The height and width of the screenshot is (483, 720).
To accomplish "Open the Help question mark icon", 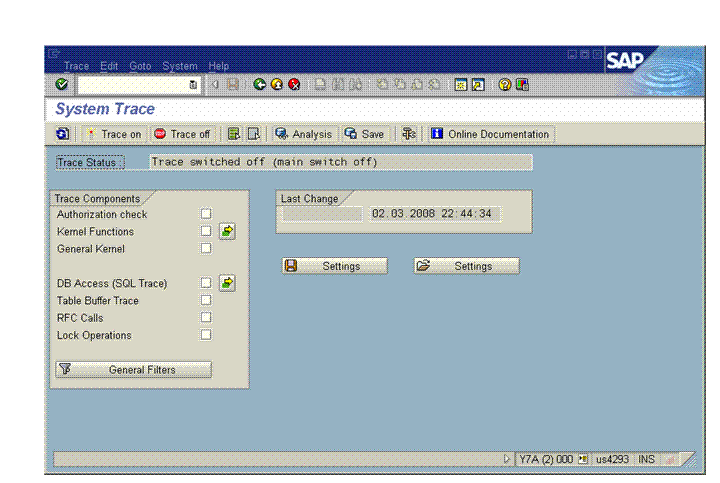I will pyautogui.click(x=505, y=86).
